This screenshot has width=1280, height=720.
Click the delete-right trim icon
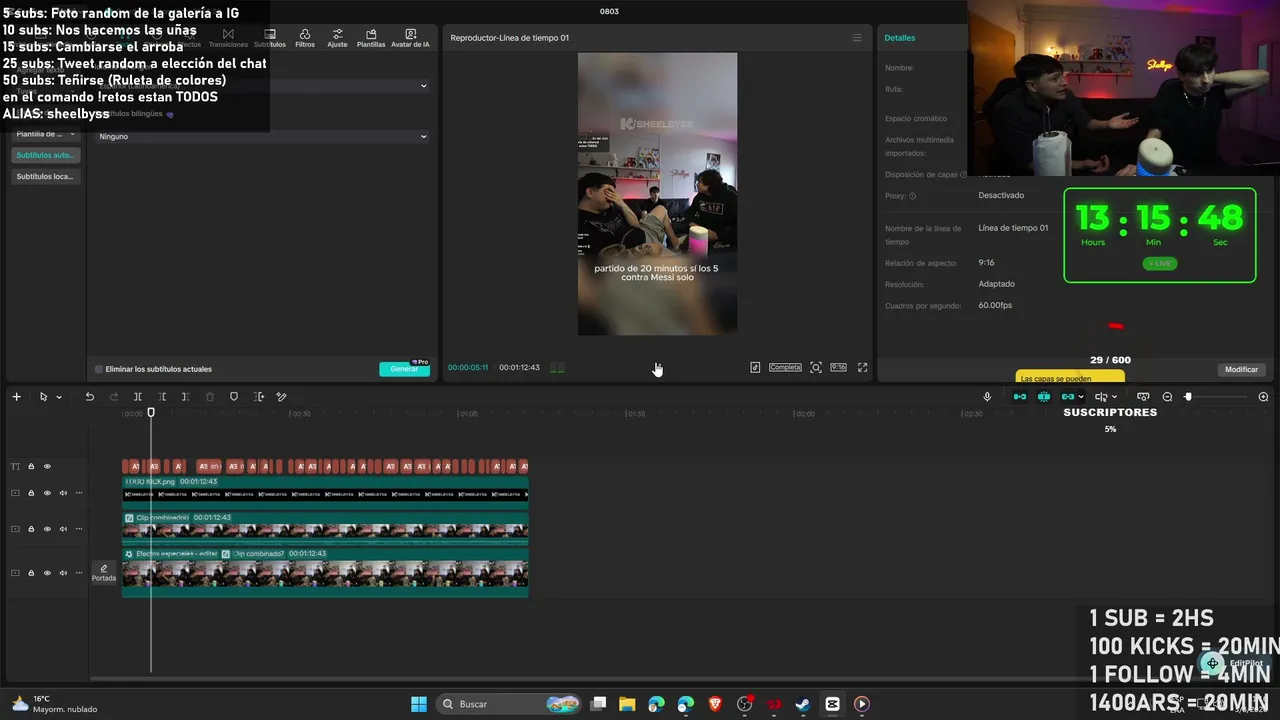tap(186, 397)
